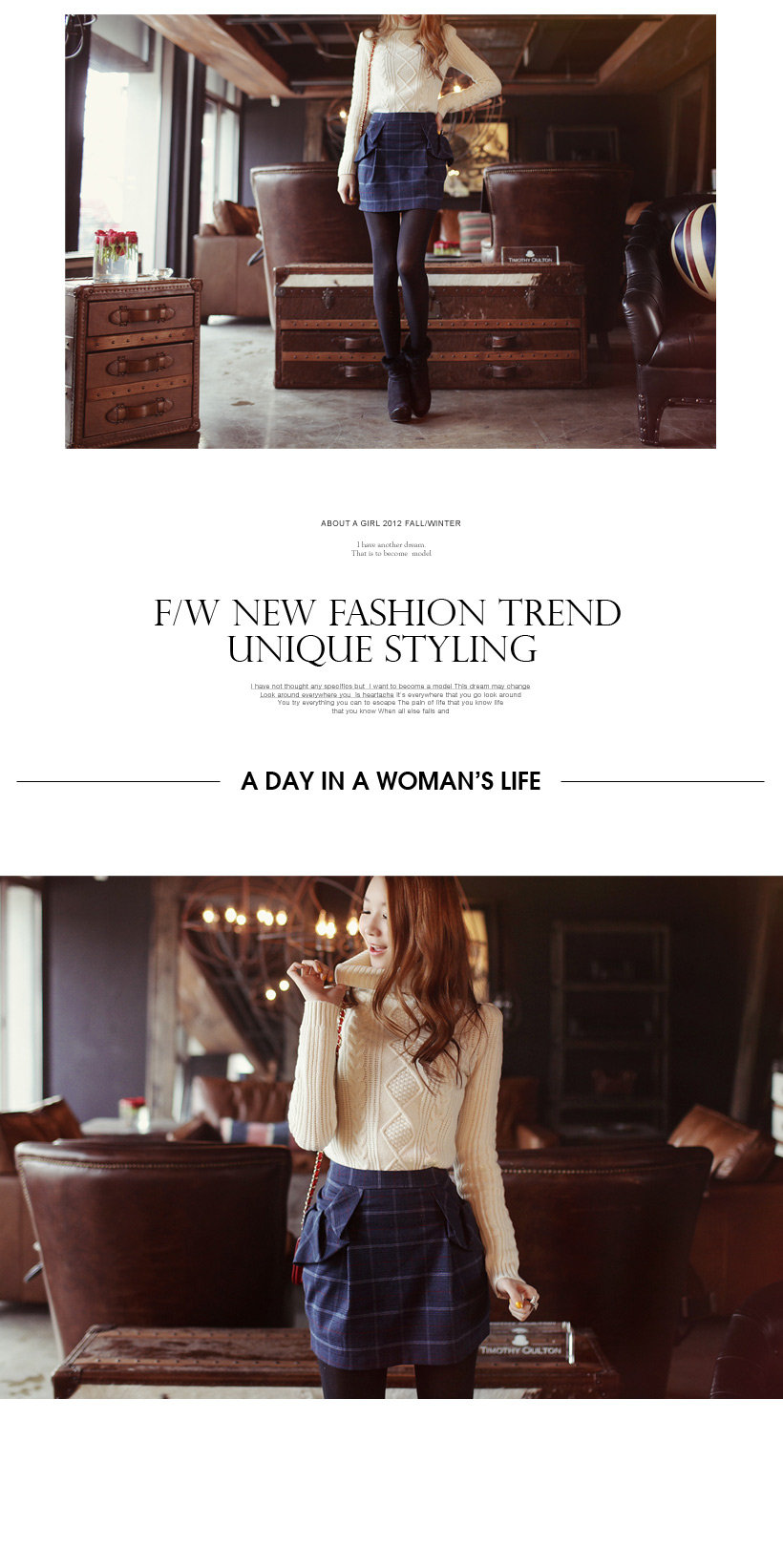Screen dimensions: 783x1568
Task: Click 'I have another dream' script text
Action: point(391,544)
